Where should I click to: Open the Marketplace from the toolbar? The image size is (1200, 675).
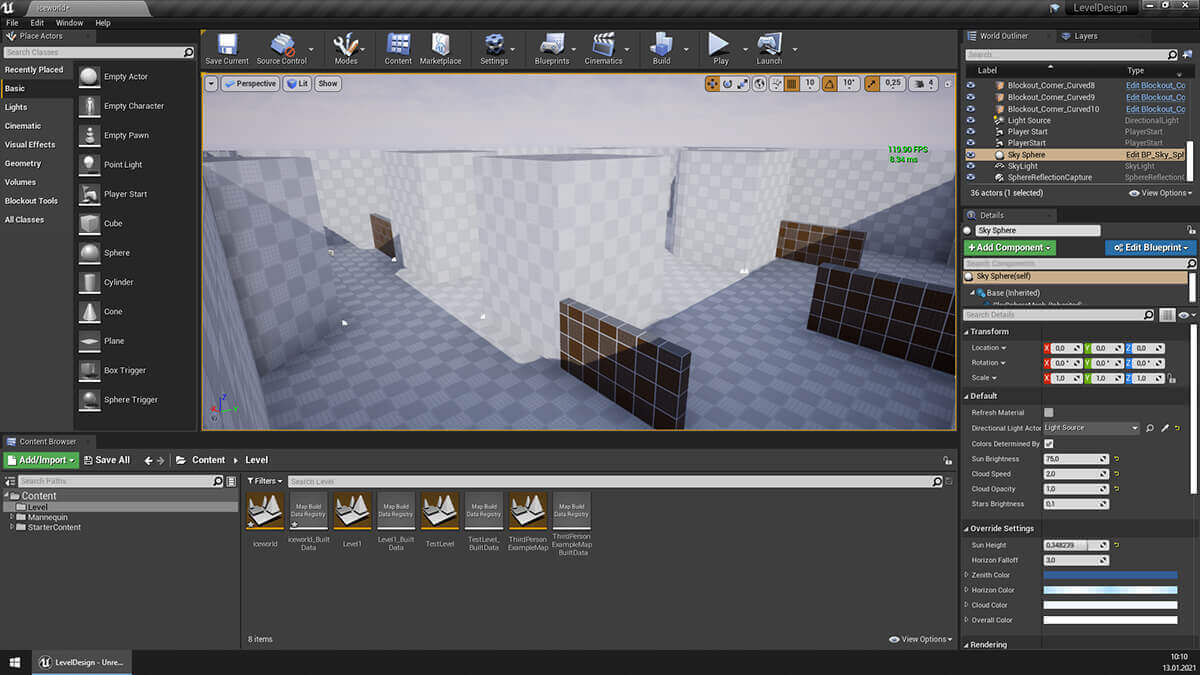coord(440,46)
